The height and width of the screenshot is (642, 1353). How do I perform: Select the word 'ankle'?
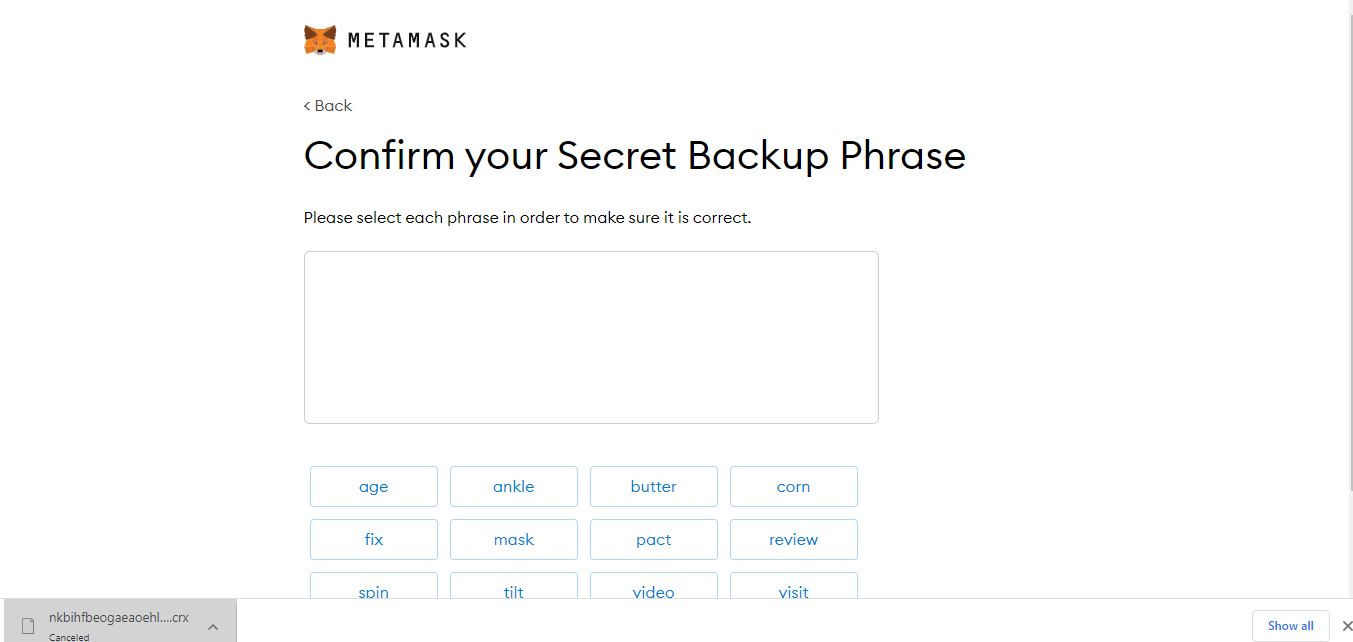[x=513, y=487]
